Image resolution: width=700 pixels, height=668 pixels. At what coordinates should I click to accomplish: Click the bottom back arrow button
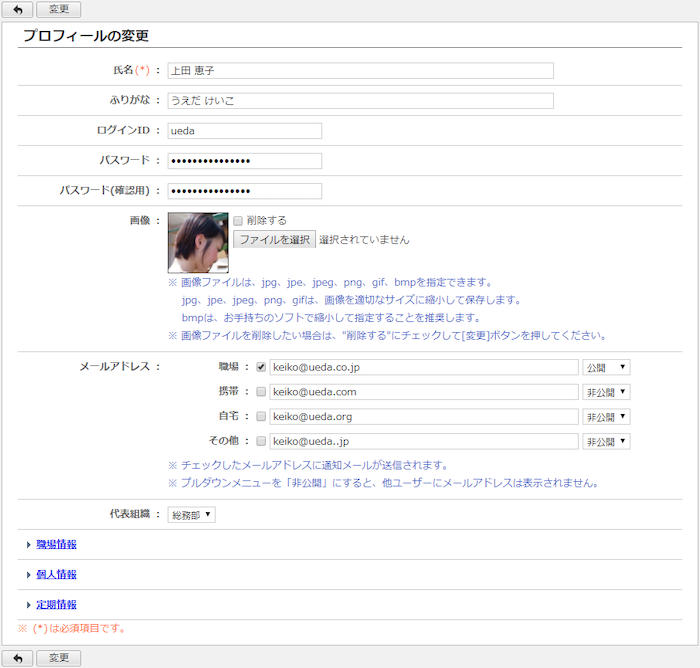[17, 657]
